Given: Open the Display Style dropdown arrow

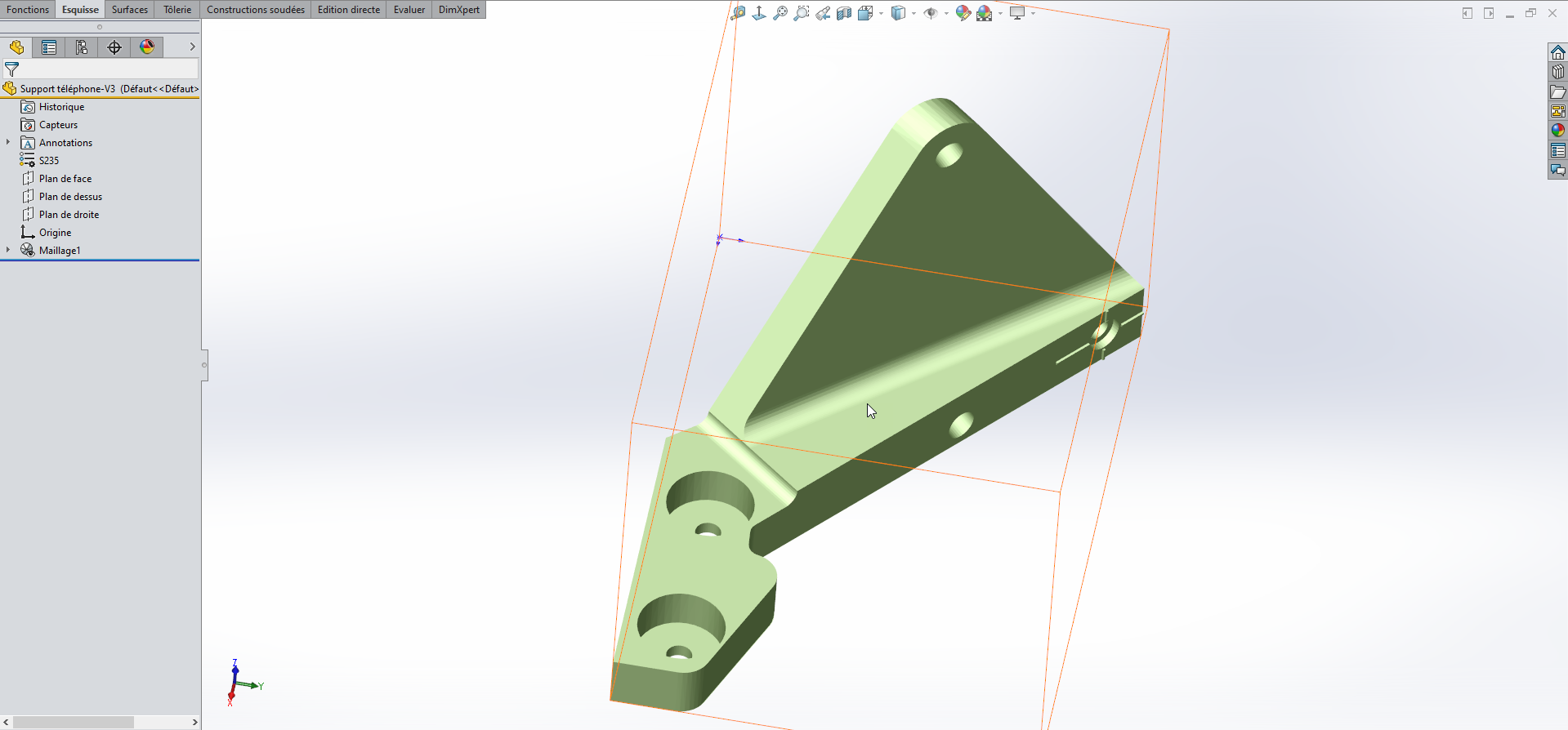Looking at the screenshot, I should 914,13.
